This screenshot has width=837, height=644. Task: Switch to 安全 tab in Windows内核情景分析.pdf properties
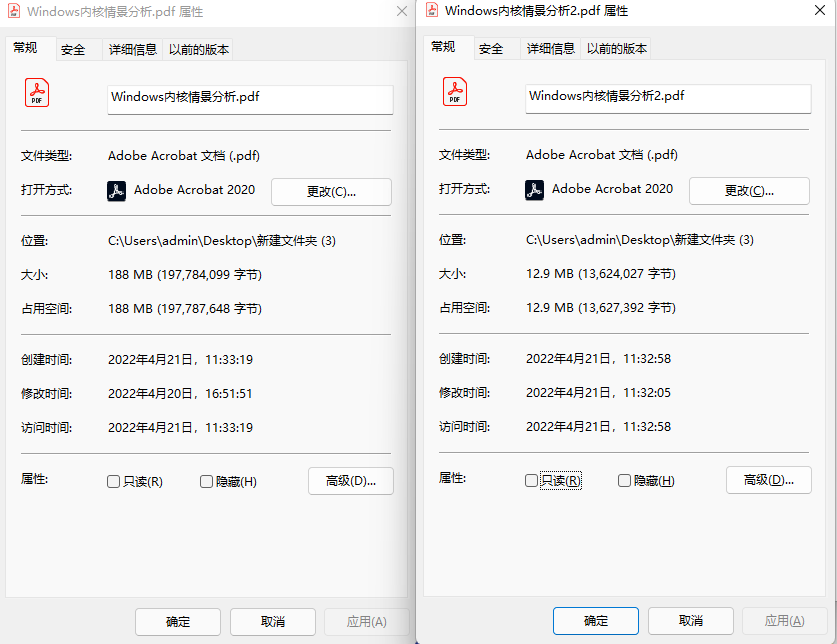[73, 50]
